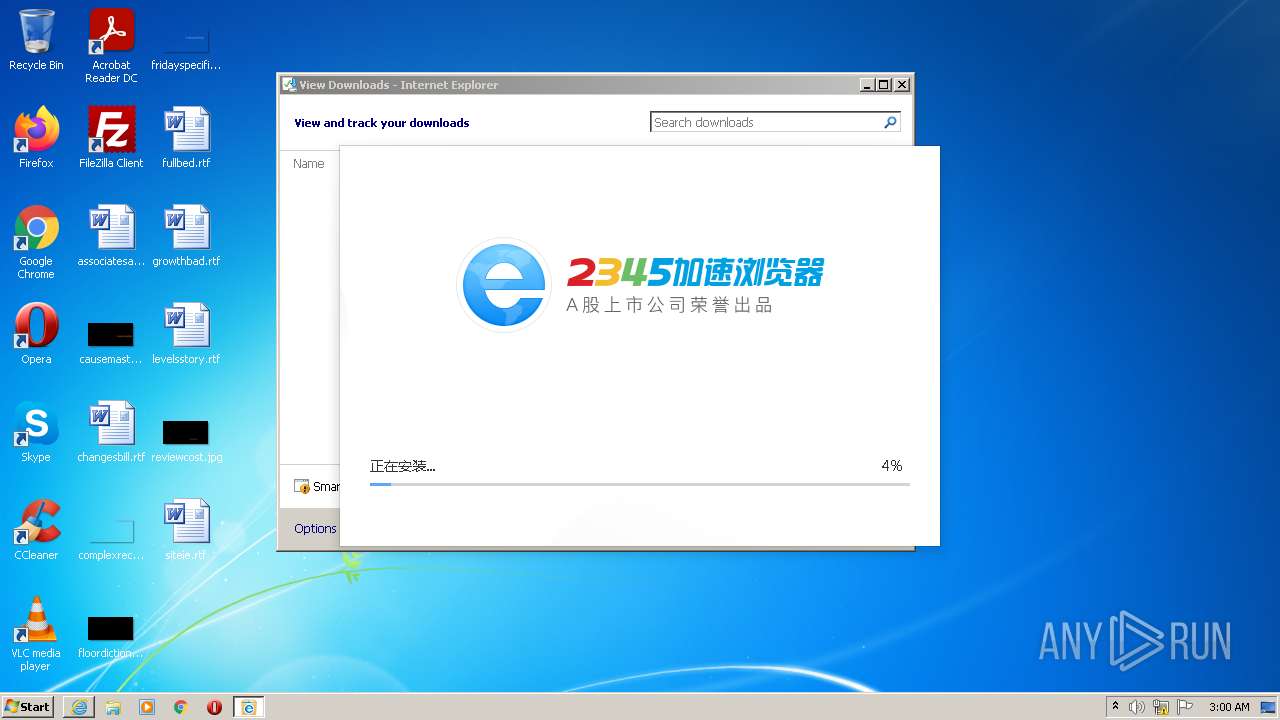1280x720 pixels.
Task: Select causemast... black thumbnail file
Action: coord(111,341)
